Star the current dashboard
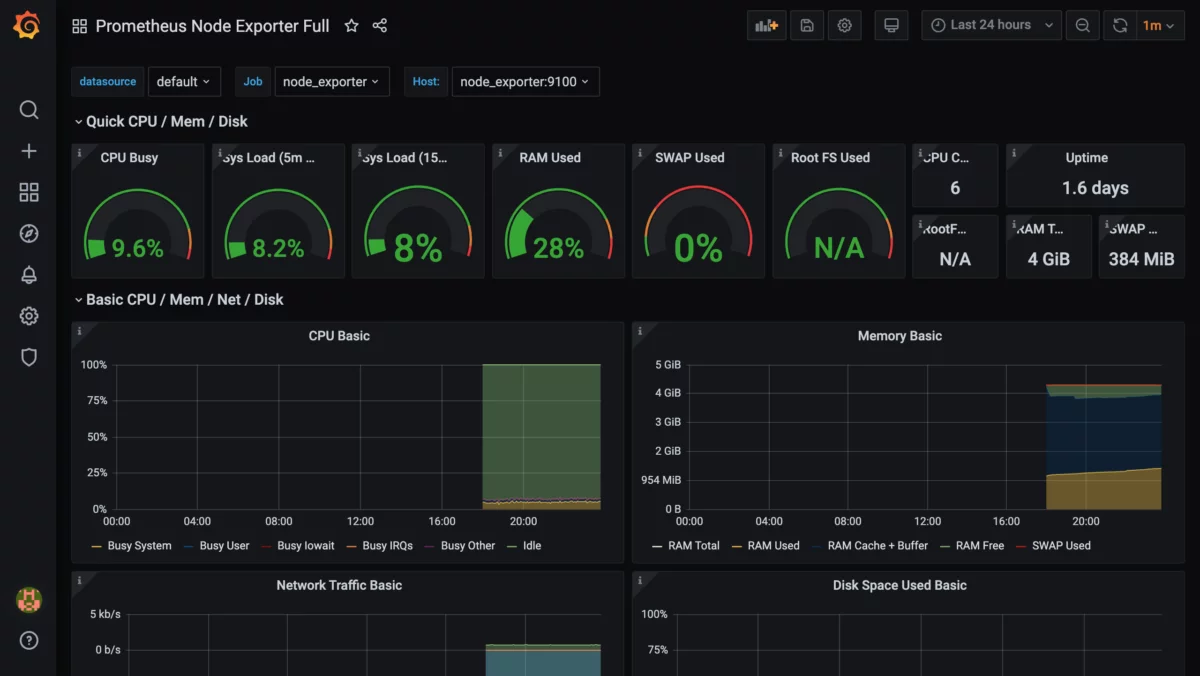1200x676 pixels. [351, 26]
